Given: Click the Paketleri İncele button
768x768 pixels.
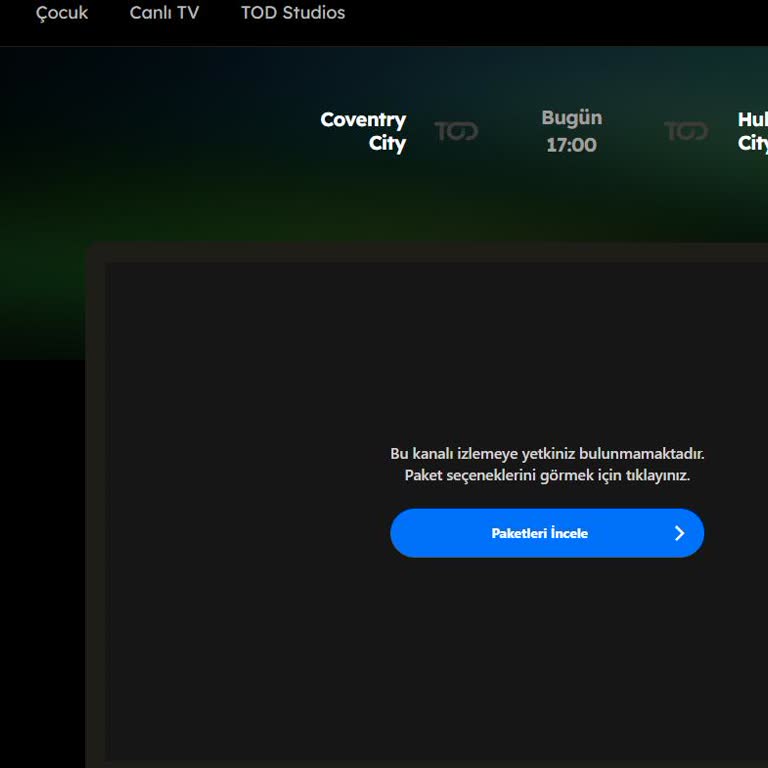Looking at the screenshot, I should click(547, 533).
